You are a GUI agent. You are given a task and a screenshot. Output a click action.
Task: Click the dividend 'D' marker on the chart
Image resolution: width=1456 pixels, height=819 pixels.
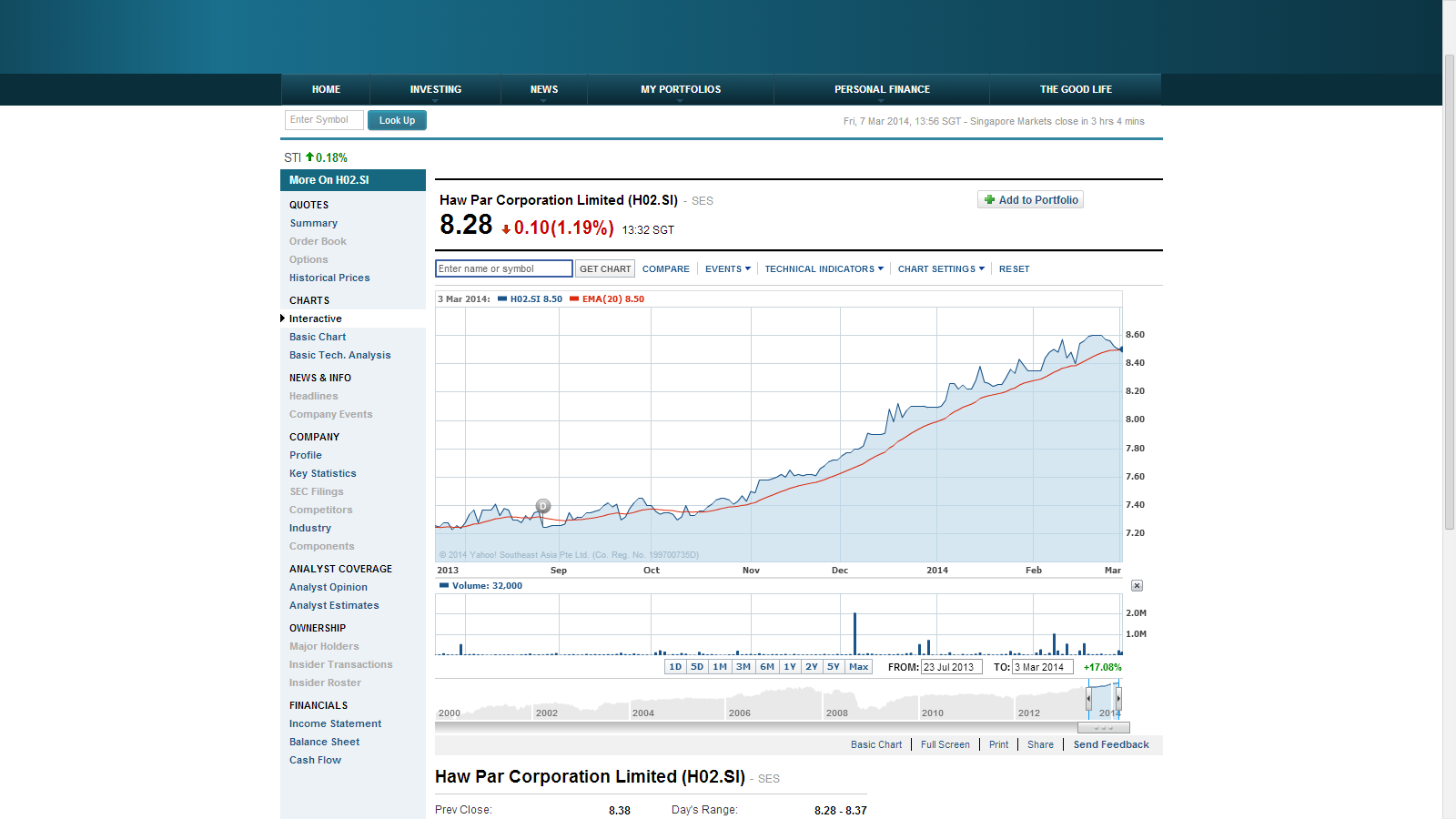[543, 506]
